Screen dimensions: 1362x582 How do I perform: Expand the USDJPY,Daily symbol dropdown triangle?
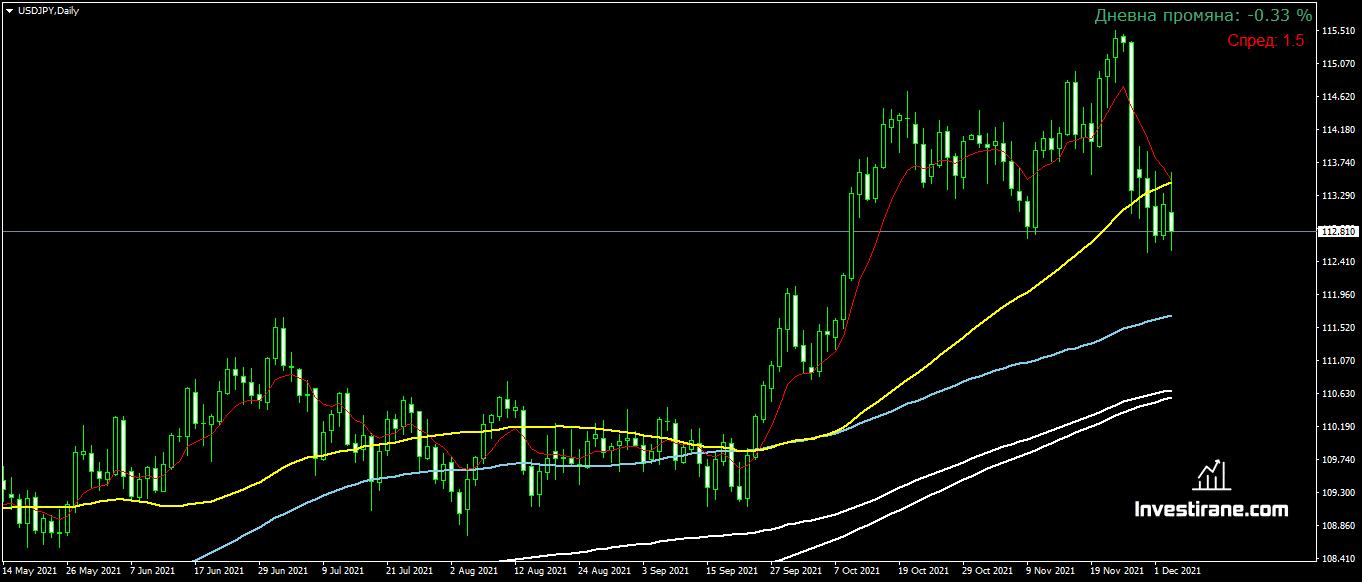pyautogui.click(x=10, y=11)
